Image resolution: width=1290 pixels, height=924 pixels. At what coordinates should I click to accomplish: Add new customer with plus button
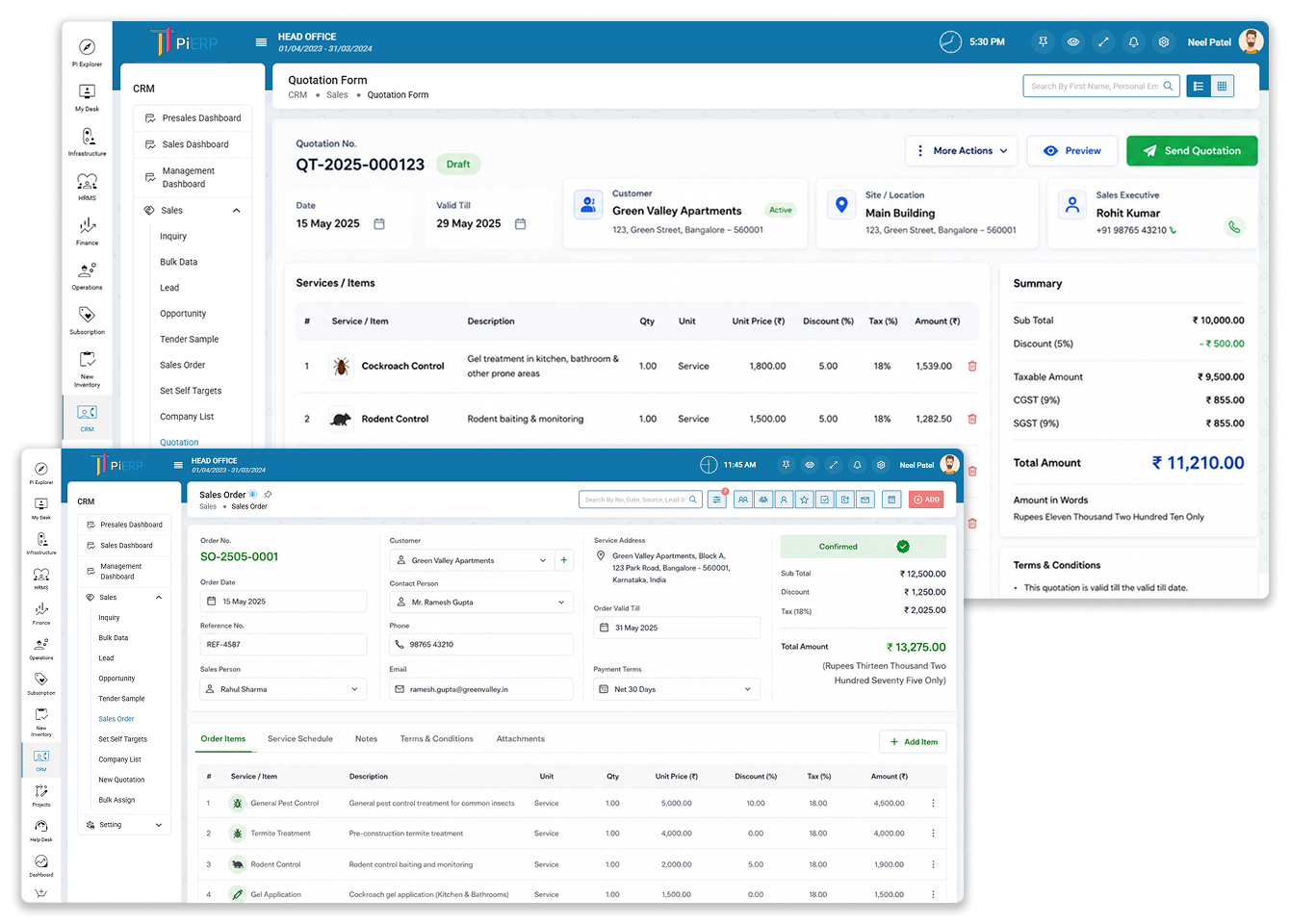[x=564, y=560]
